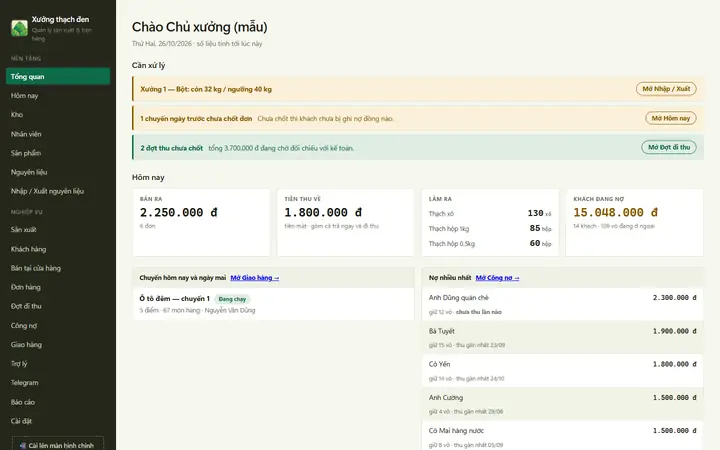This screenshot has height=450, width=720.
Task: Follow the Mở Giao hàng link
Action: coord(255,278)
